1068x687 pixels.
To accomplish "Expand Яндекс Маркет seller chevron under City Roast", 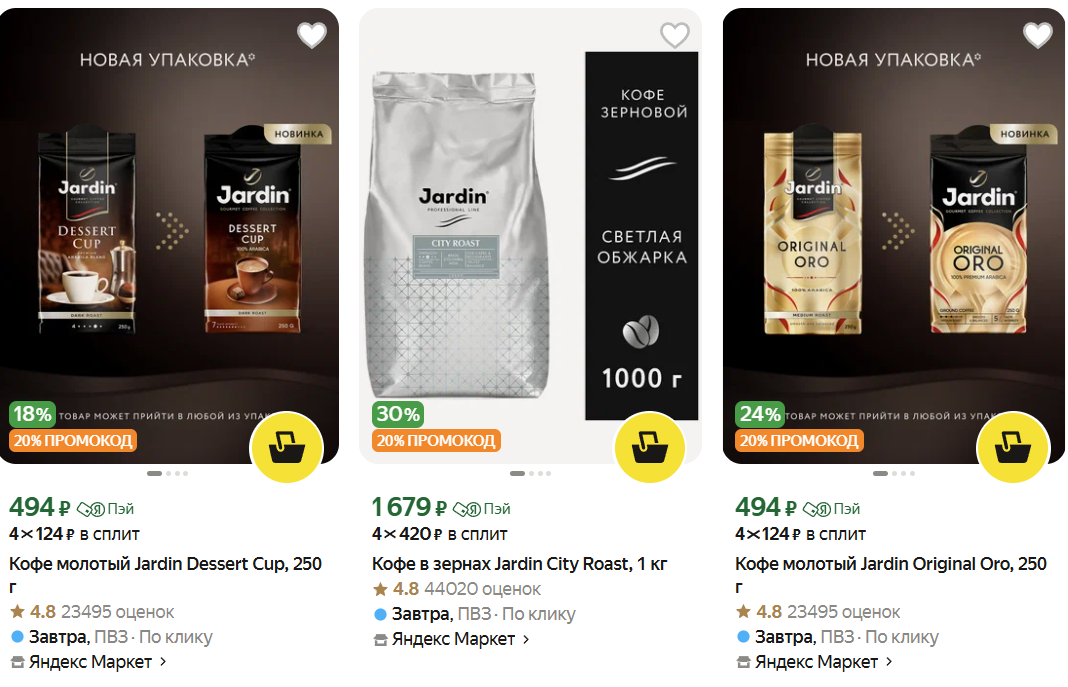I will [526, 639].
